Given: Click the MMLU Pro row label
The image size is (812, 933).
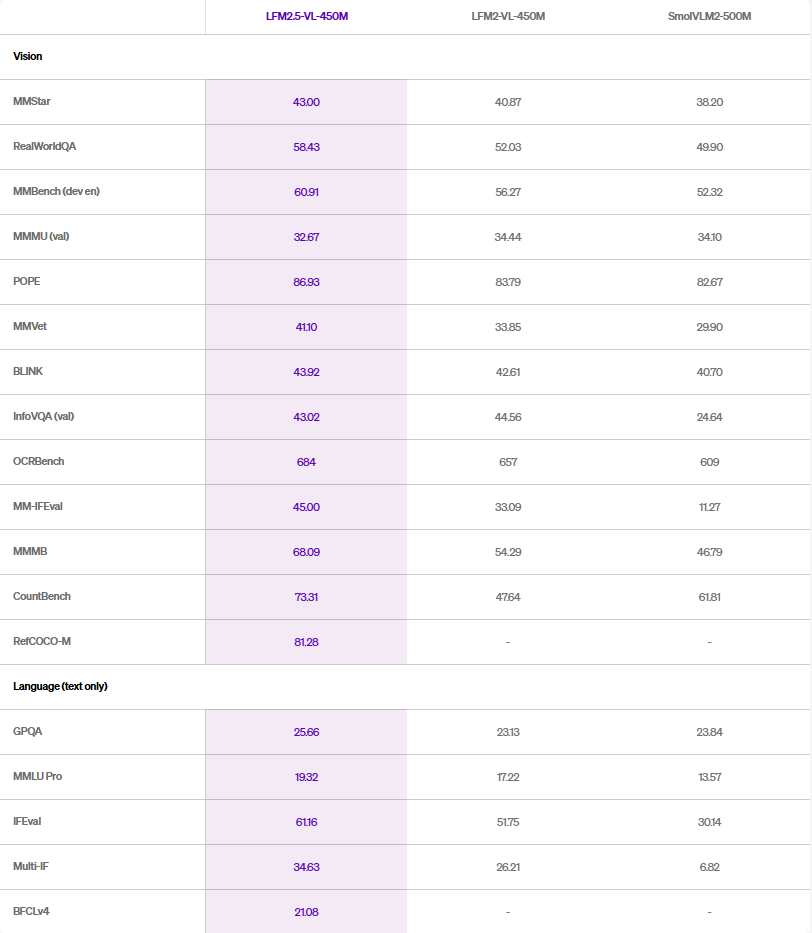Looking at the screenshot, I should [x=38, y=777].
